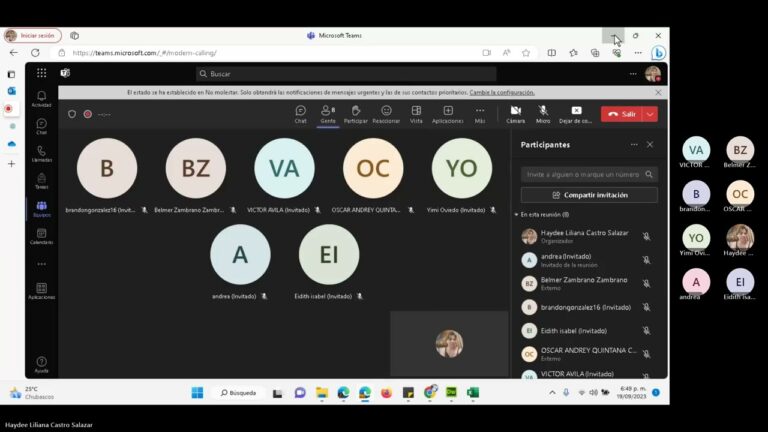Screen dimensions: 768x432
Task: Click the Buscar search box
Action: tap(346, 73)
